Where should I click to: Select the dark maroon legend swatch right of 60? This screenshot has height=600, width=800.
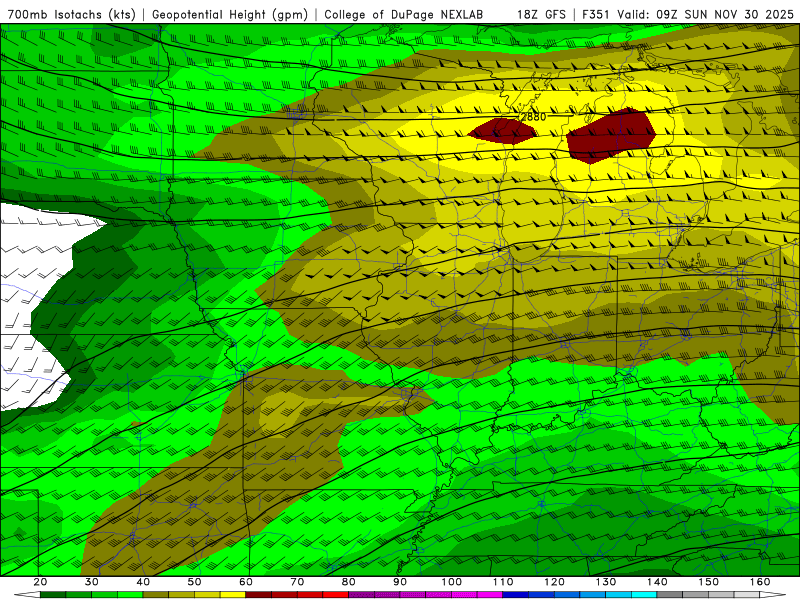point(259,595)
